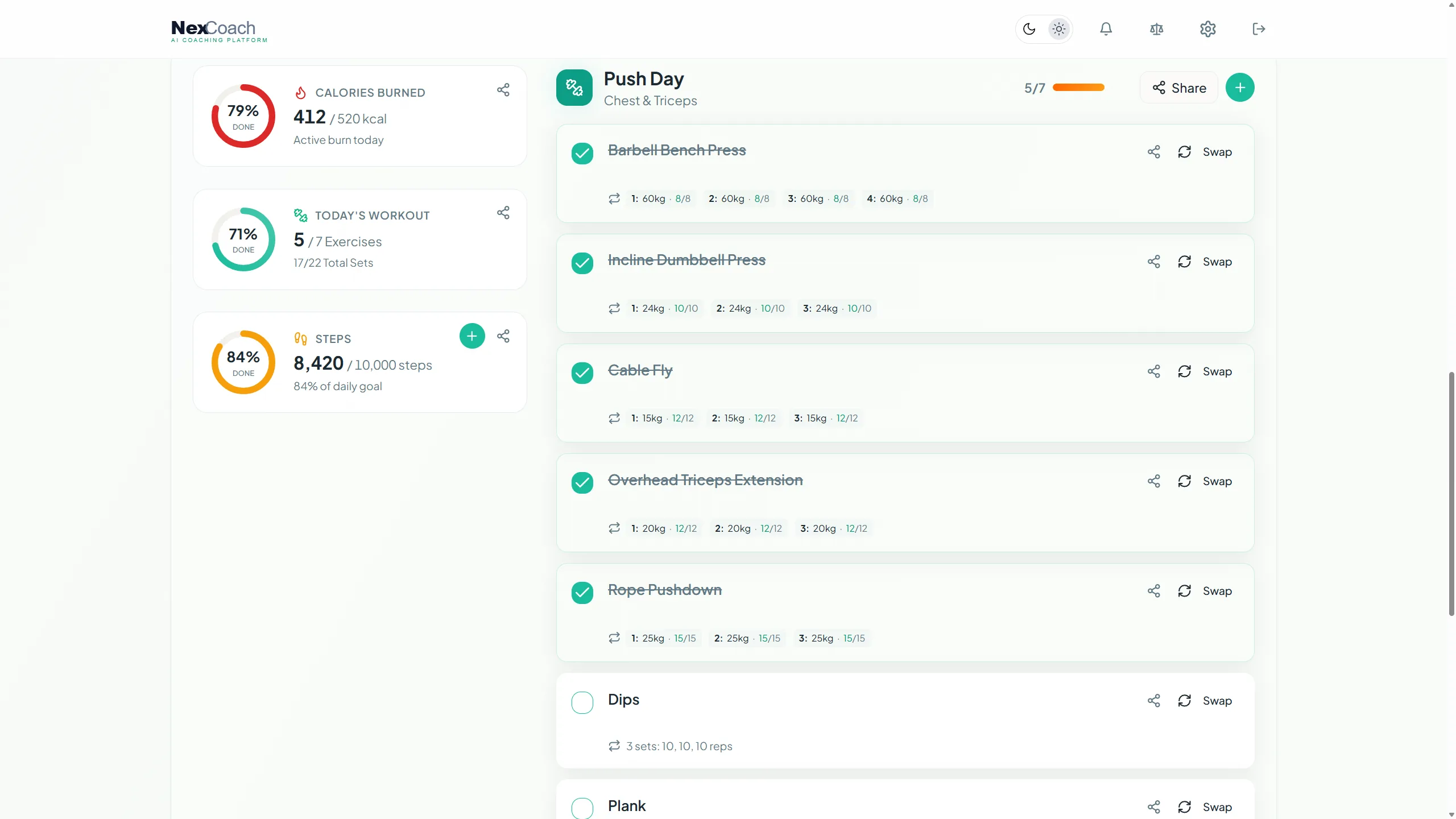Switch to light mode with sun icon
This screenshot has width=1456, height=819.
(1058, 29)
